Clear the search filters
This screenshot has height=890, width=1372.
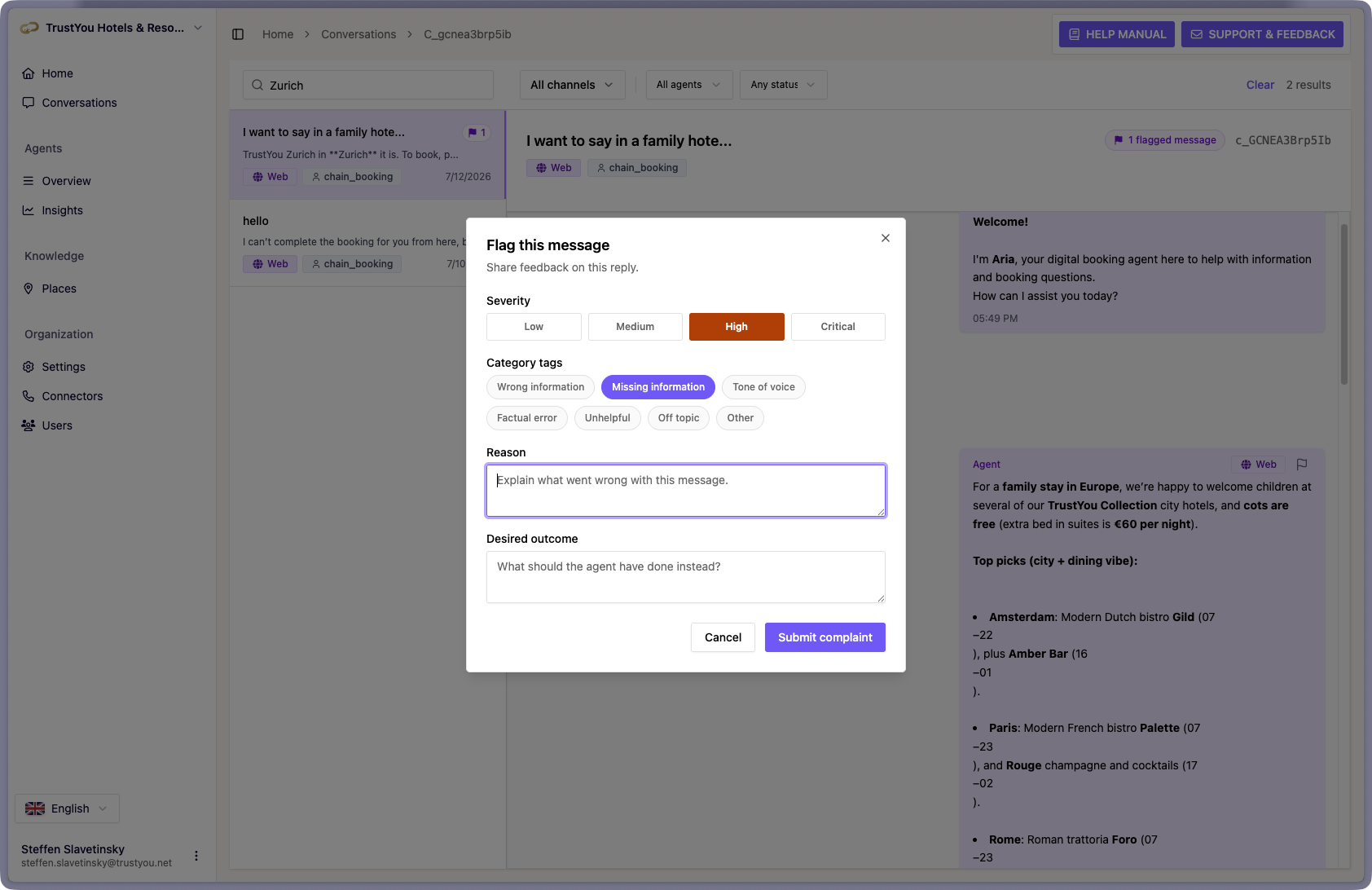pos(1260,85)
